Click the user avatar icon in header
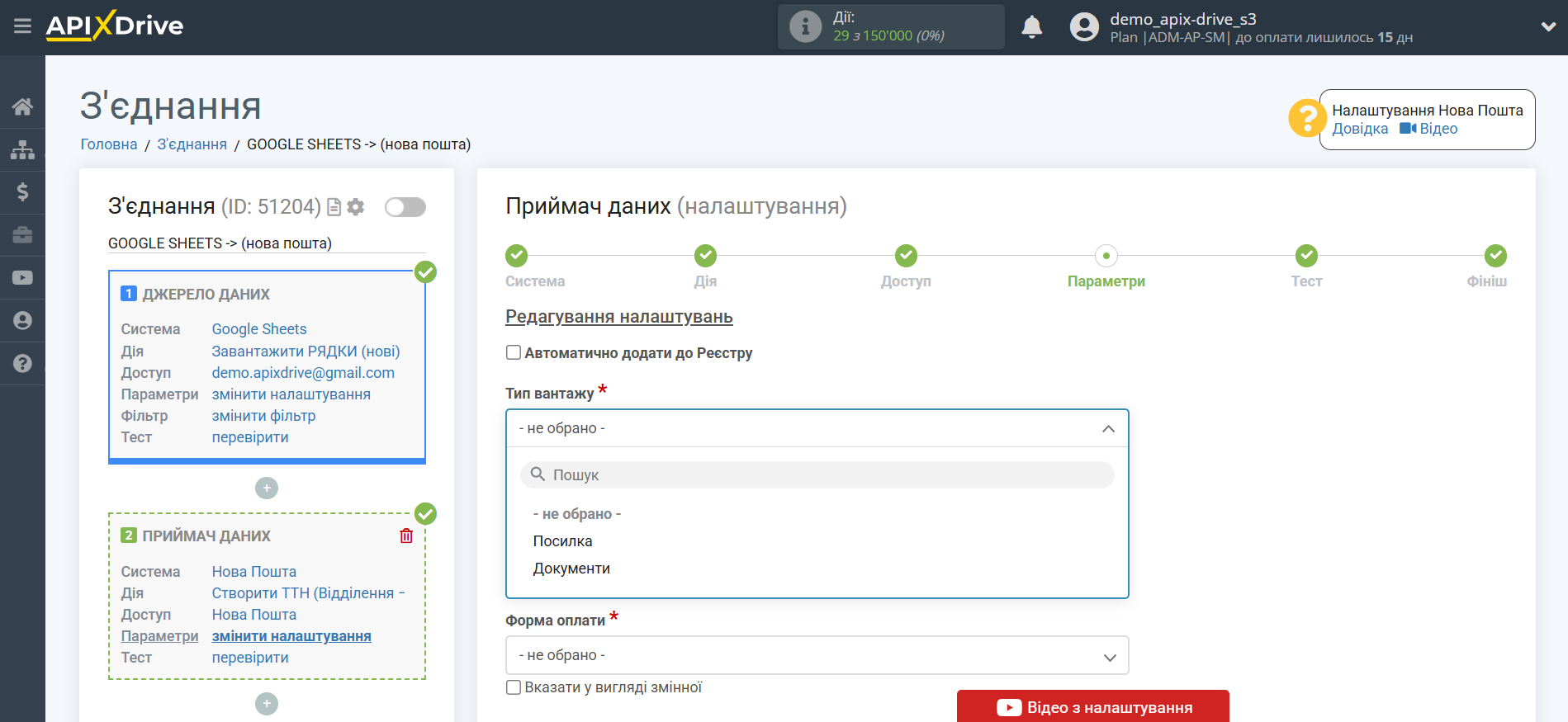 coord(1084,27)
